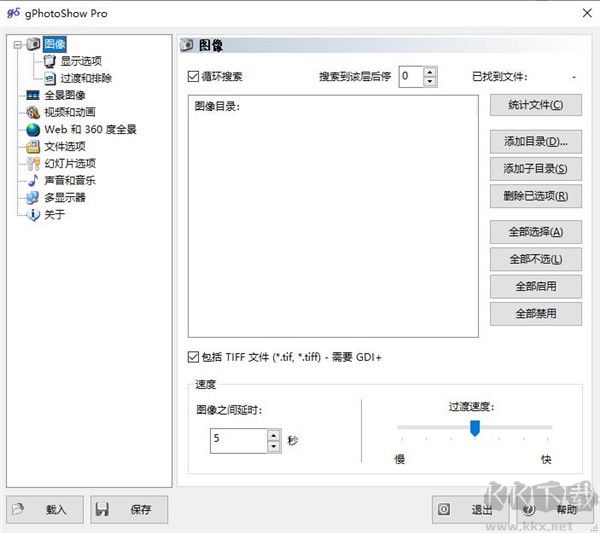This screenshot has height=533, width=600.
Task: Click 保存 button with floppy disk icon
Action: click(x=129, y=509)
